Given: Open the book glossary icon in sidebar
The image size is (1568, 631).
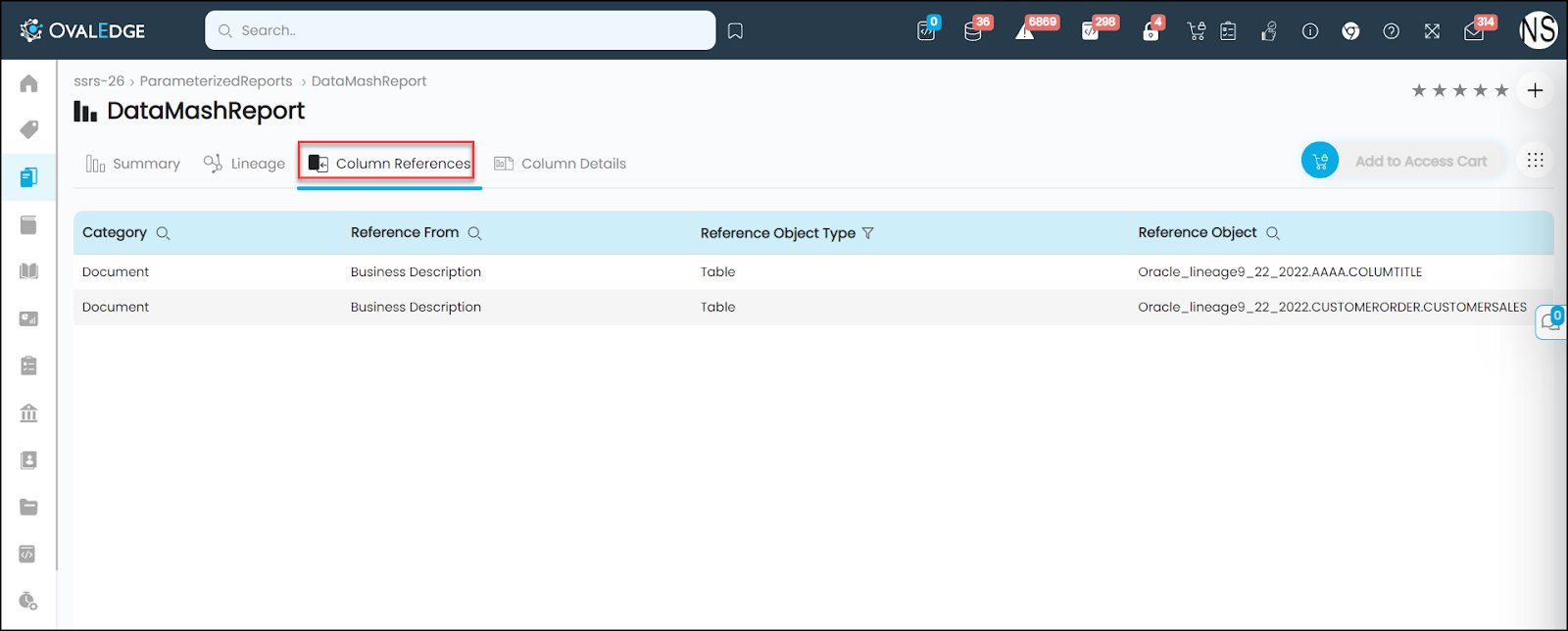Looking at the screenshot, I should 28,271.
